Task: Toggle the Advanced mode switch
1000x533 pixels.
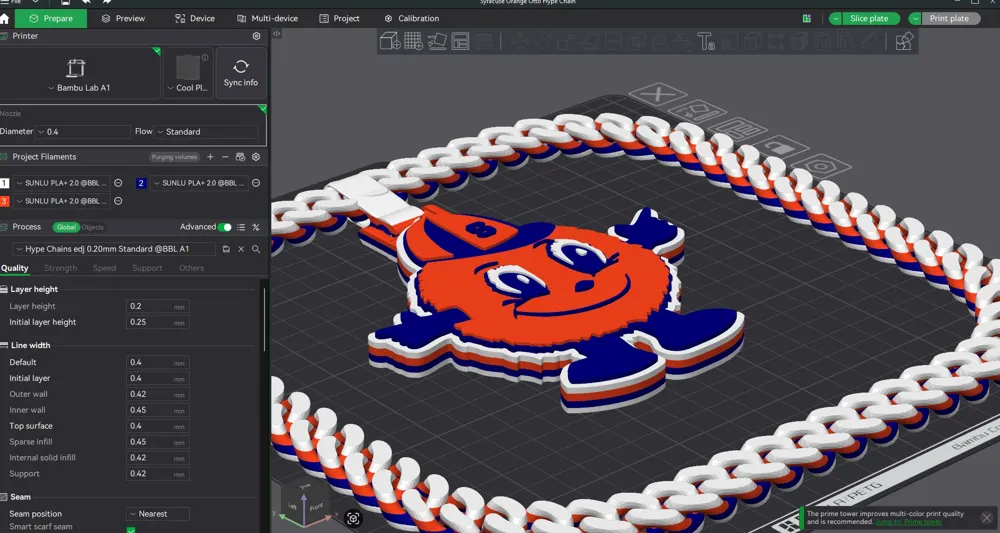Action: [x=224, y=227]
